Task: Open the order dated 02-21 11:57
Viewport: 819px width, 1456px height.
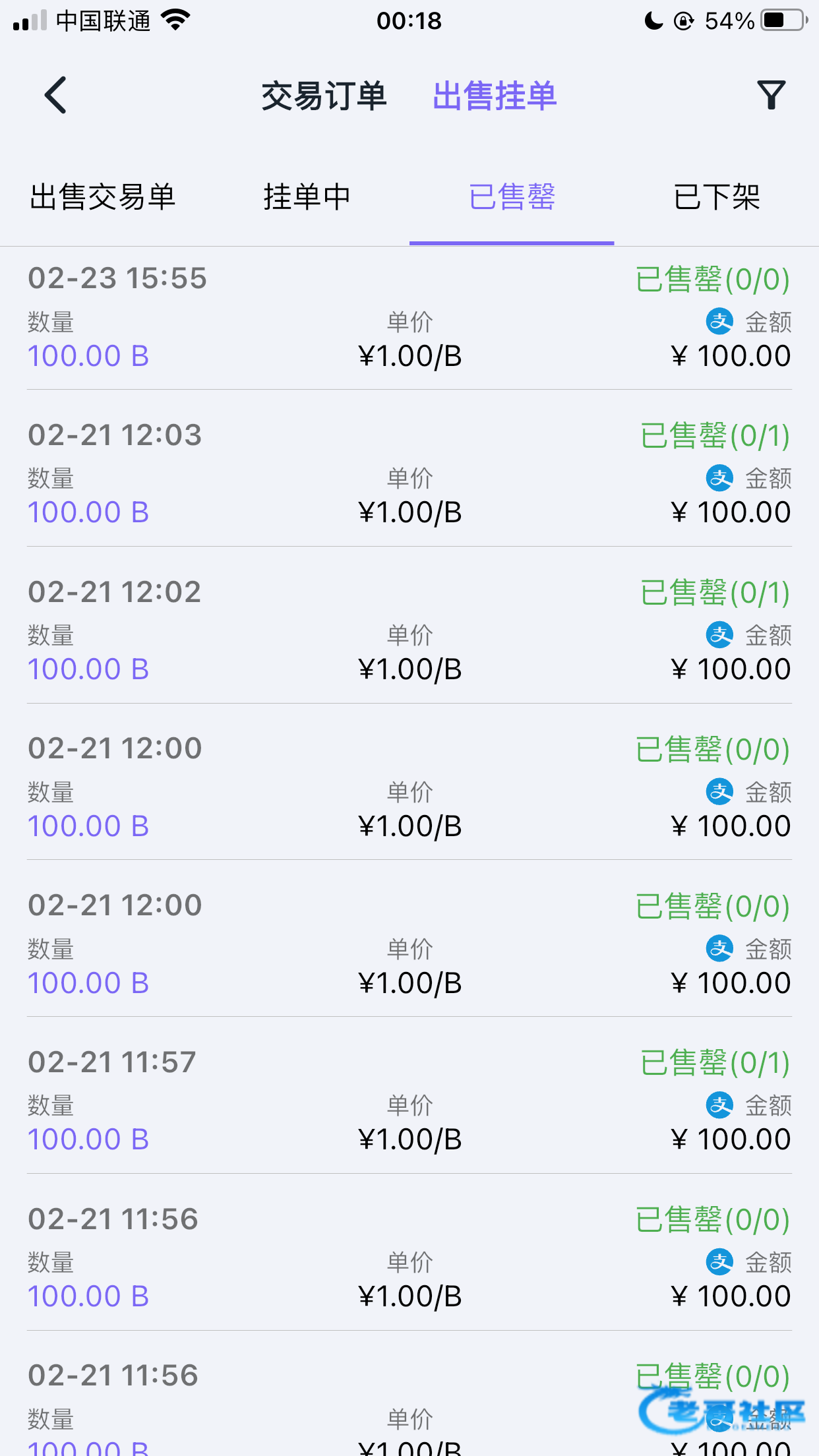Action: pyautogui.click(x=112, y=1062)
